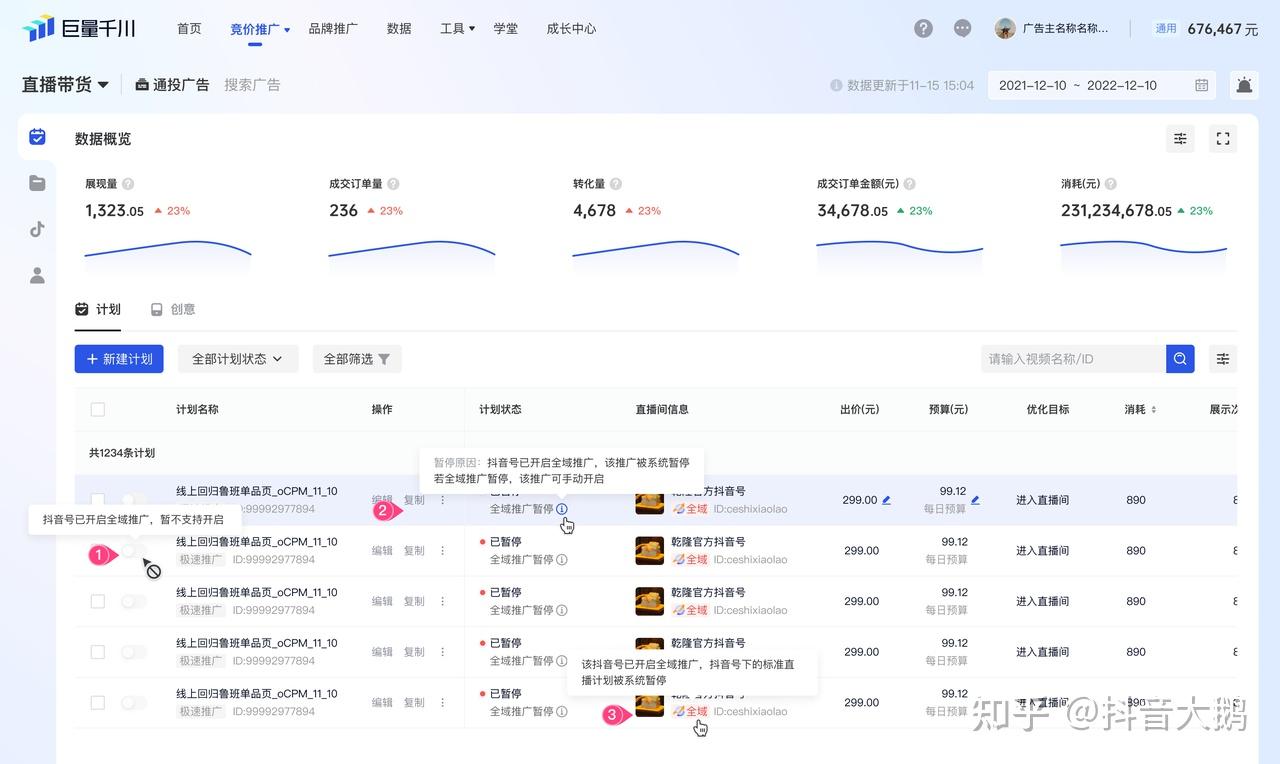Select the 搜索广告 tab
The height and width of the screenshot is (764, 1280).
click(x=252, y=85)
